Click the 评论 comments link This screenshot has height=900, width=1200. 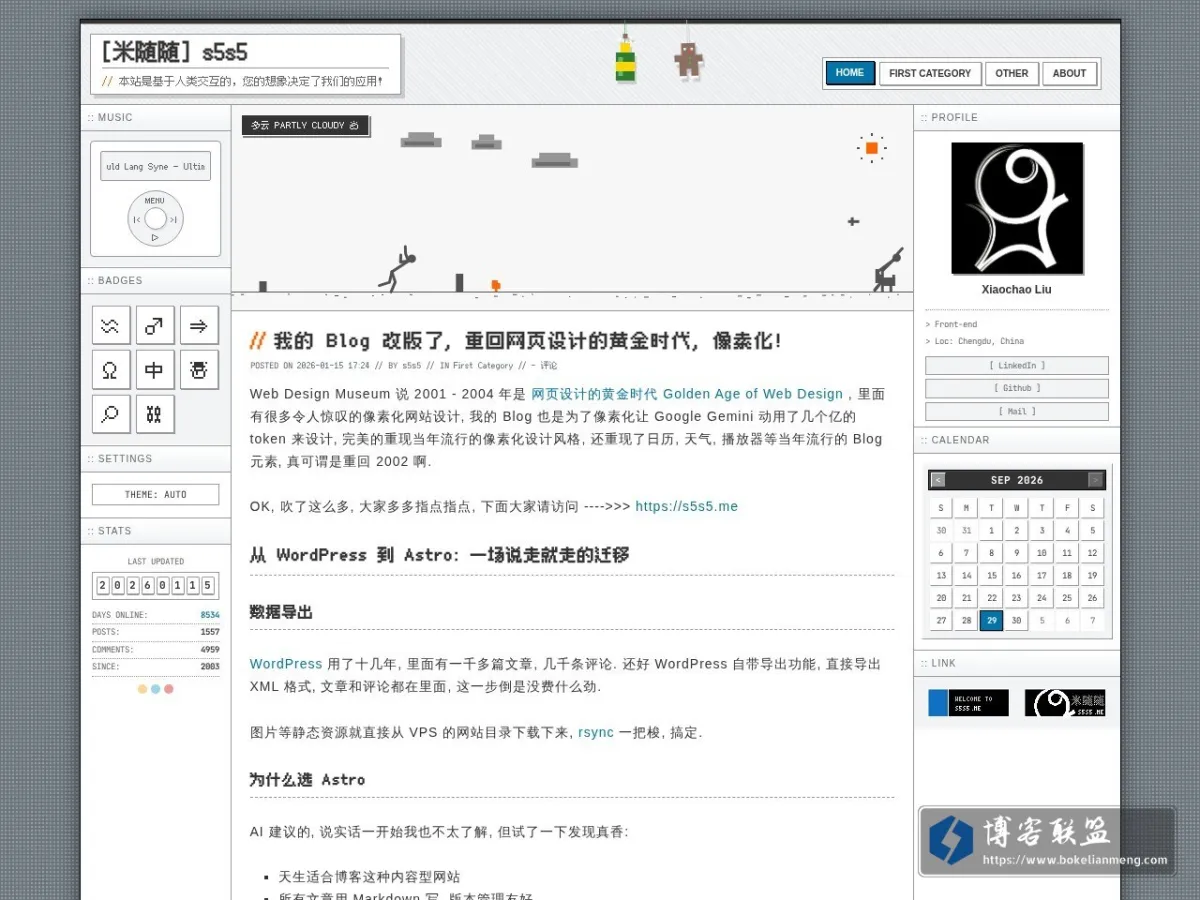coord(549,366)
